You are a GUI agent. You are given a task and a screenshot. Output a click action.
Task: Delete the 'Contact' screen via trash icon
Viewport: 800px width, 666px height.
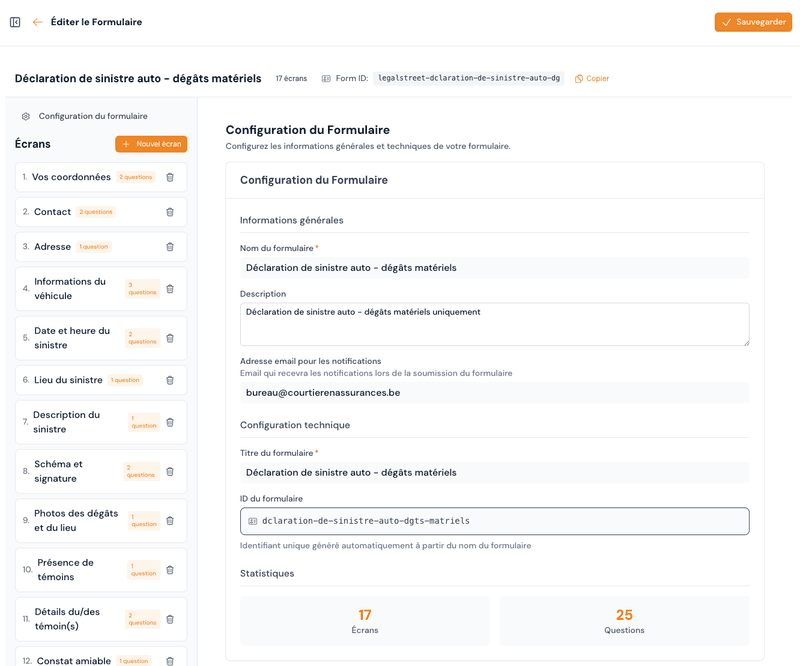(x=170, y=212)
